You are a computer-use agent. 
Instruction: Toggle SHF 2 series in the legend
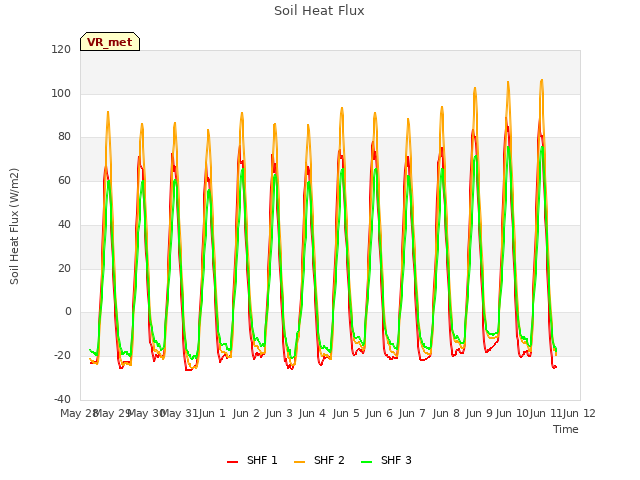(319, 460)
